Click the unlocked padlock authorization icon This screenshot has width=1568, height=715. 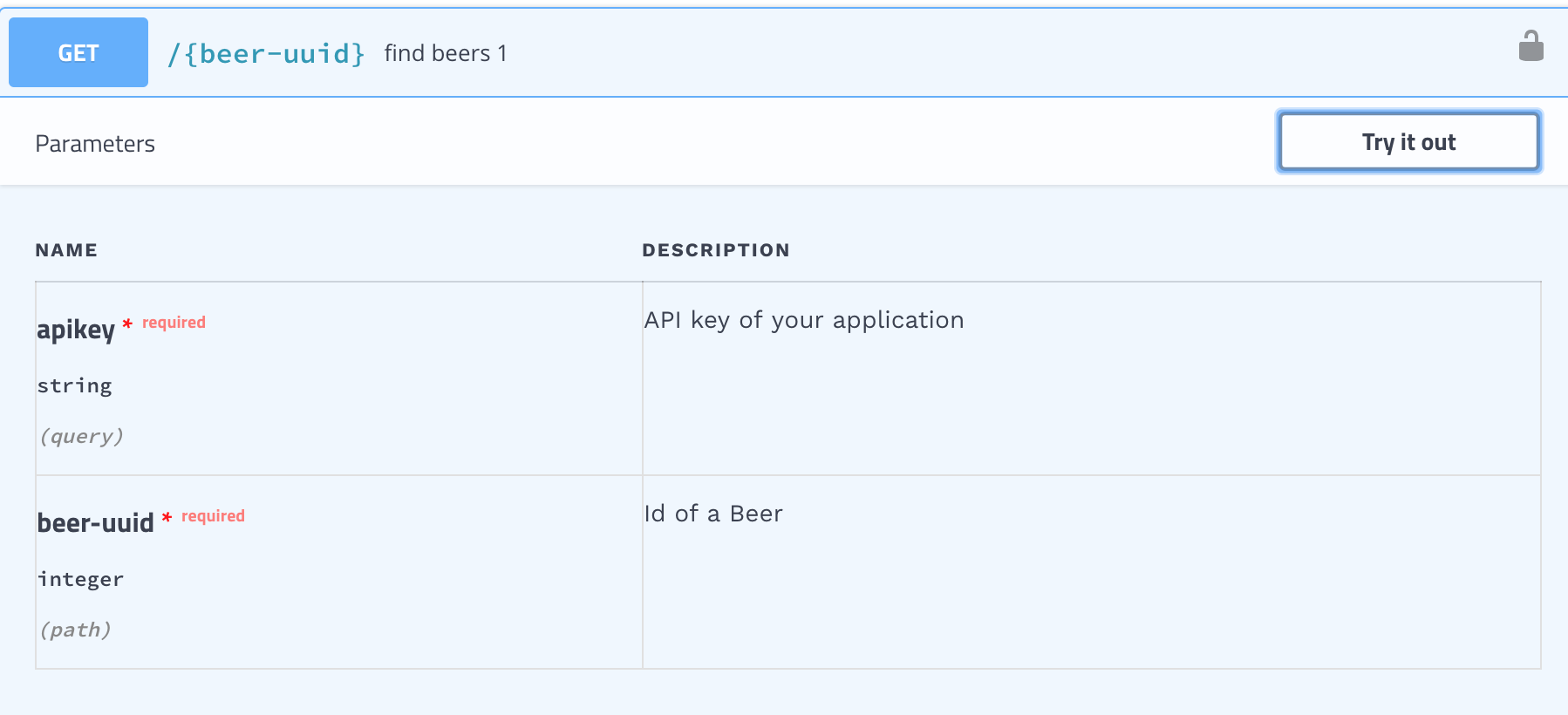pyautogui.click(x=1531, y=45)
